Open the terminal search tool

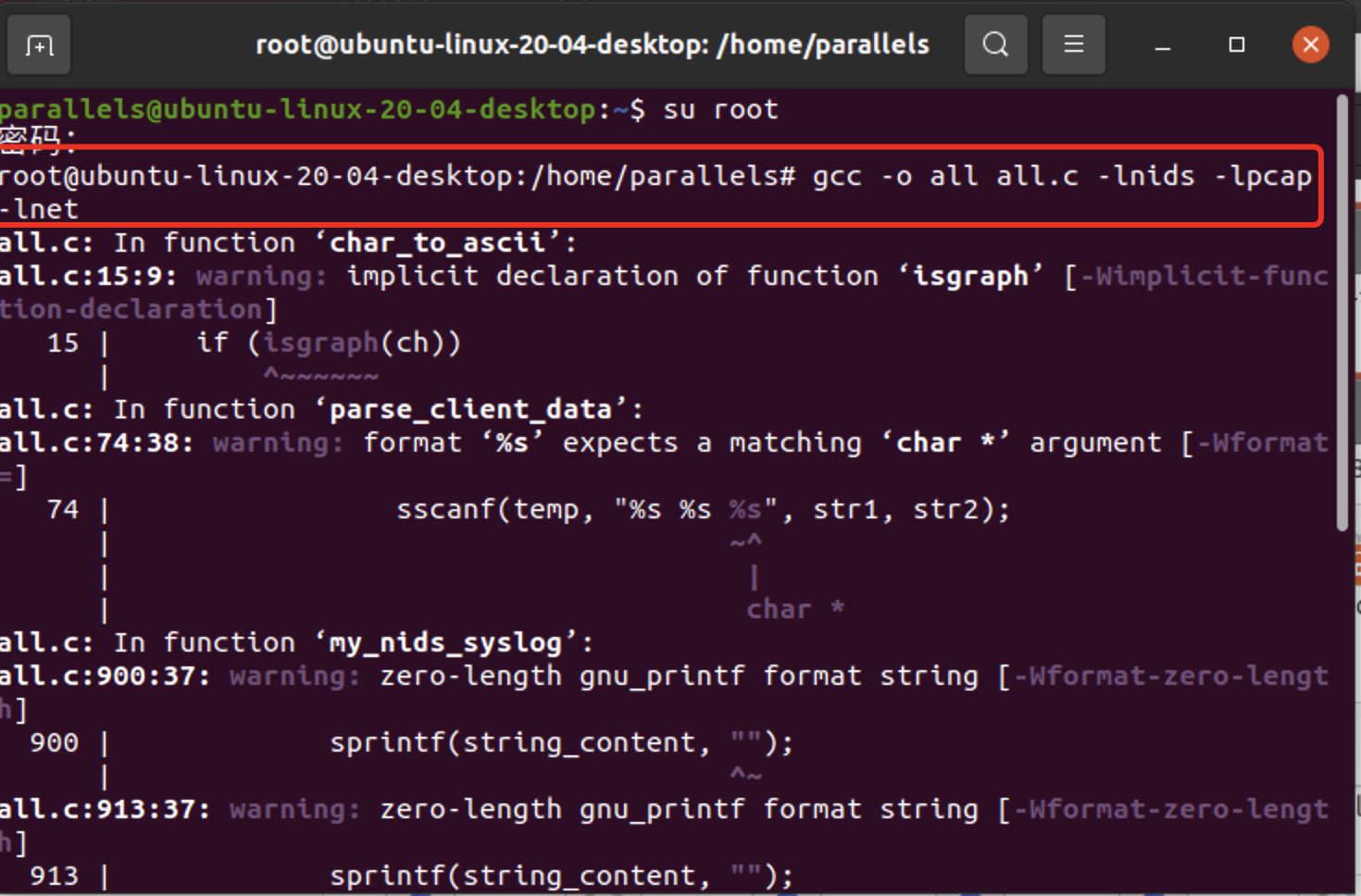[995, 44]
